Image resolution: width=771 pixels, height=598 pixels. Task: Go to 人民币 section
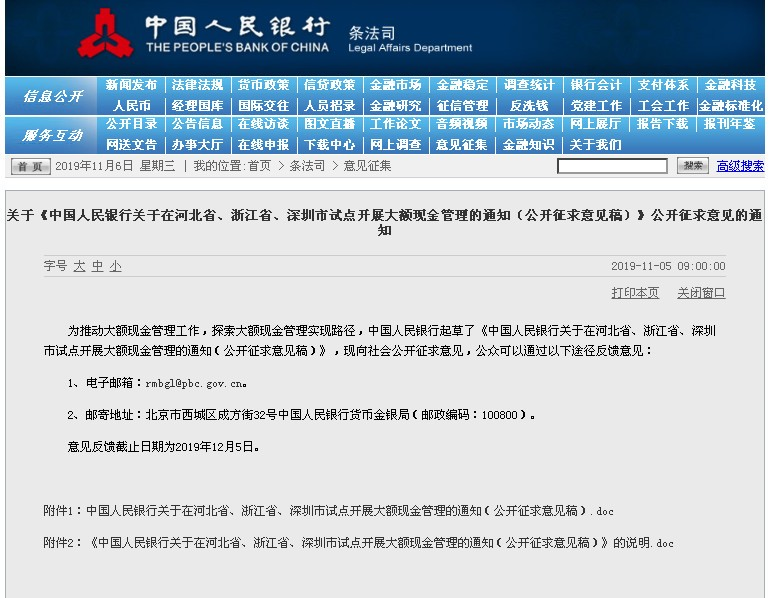point(132,106)
